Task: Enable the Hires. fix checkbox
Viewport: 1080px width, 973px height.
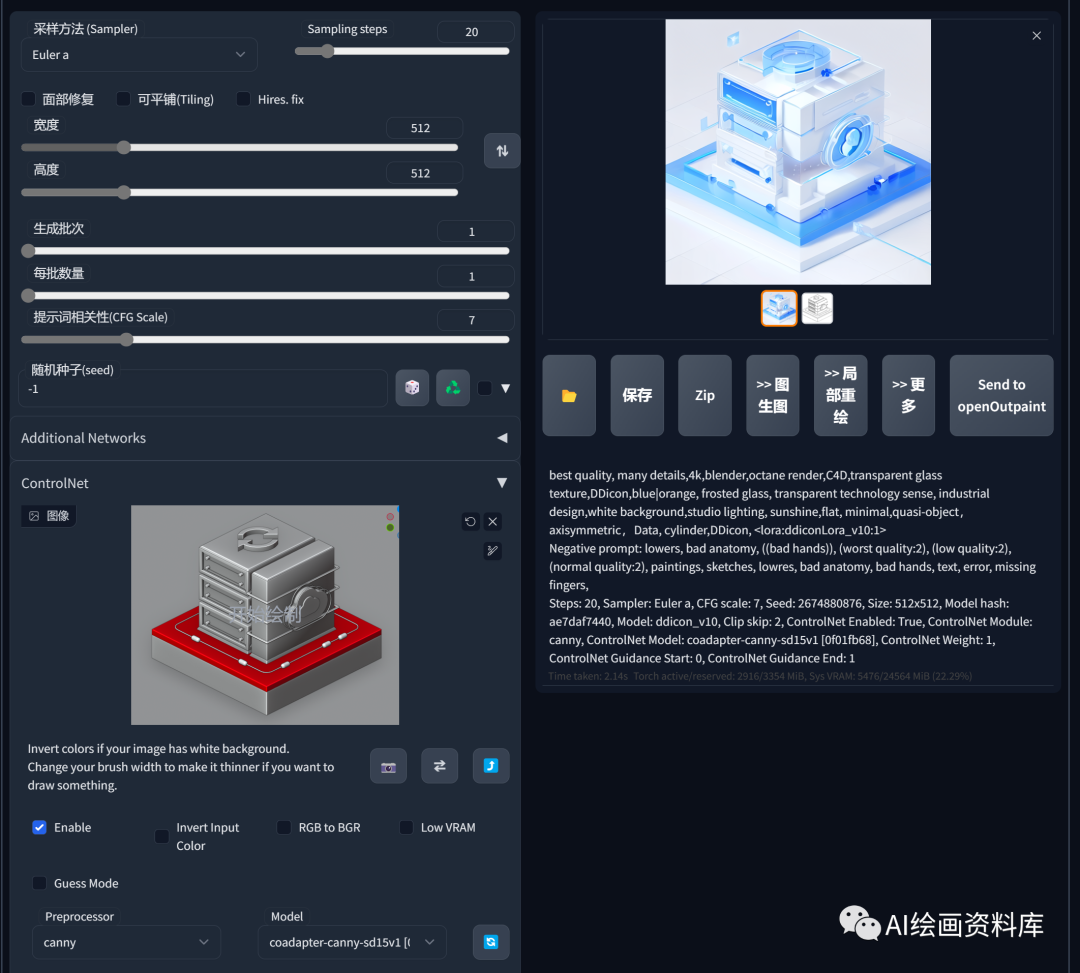Action: pos(243,99)
